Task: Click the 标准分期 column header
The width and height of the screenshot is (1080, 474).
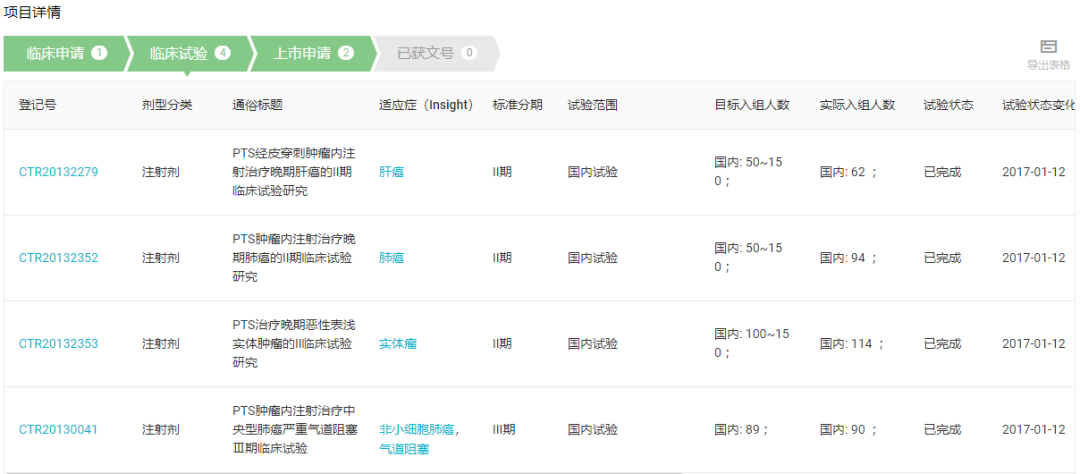Action: (517, 105)
